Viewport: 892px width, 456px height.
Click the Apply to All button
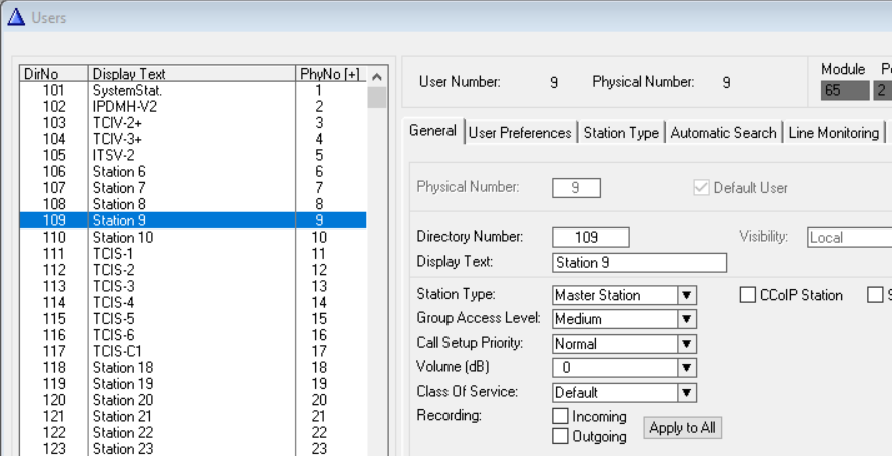683,428
